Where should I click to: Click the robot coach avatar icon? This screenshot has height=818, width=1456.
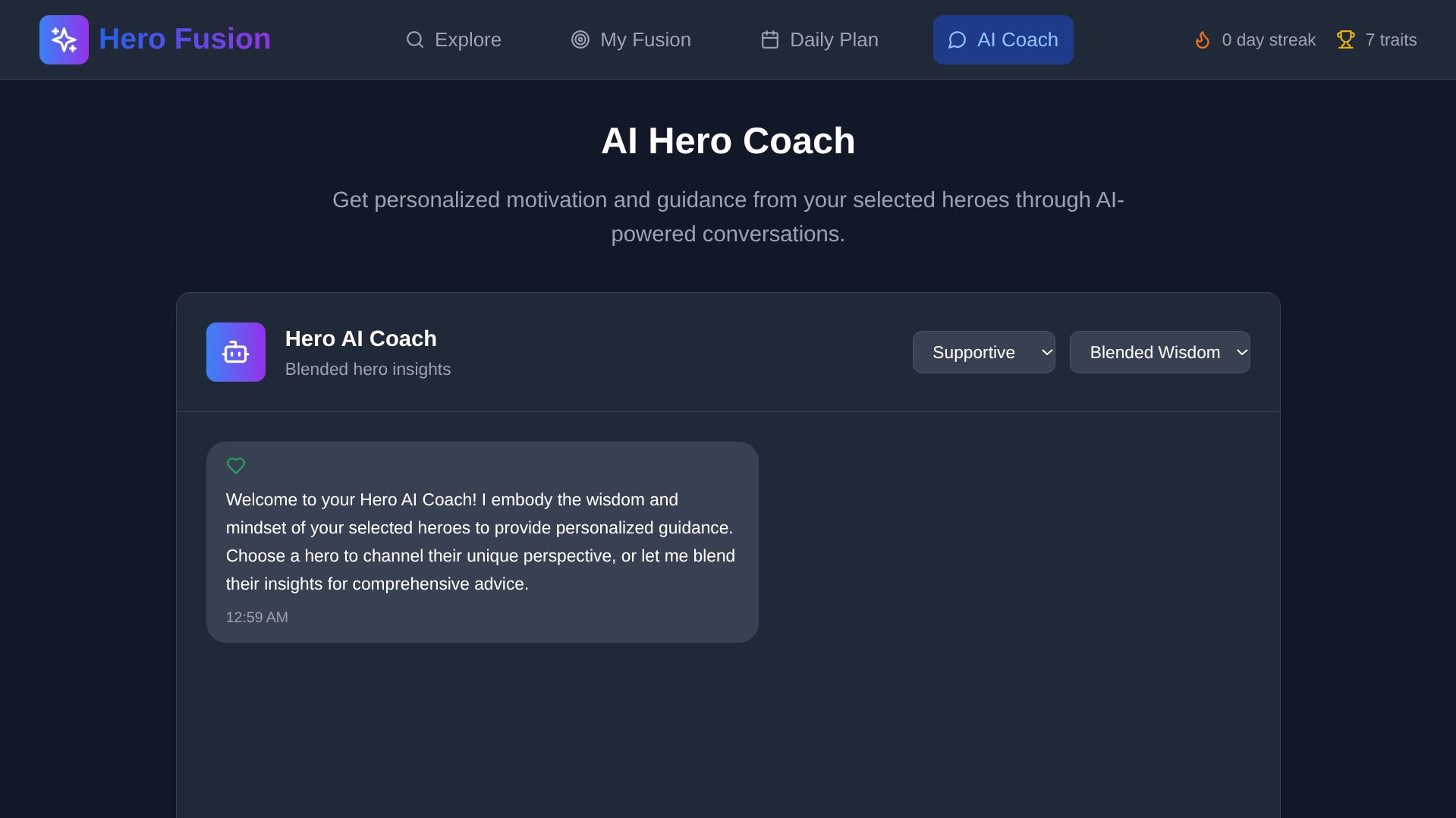235,352
